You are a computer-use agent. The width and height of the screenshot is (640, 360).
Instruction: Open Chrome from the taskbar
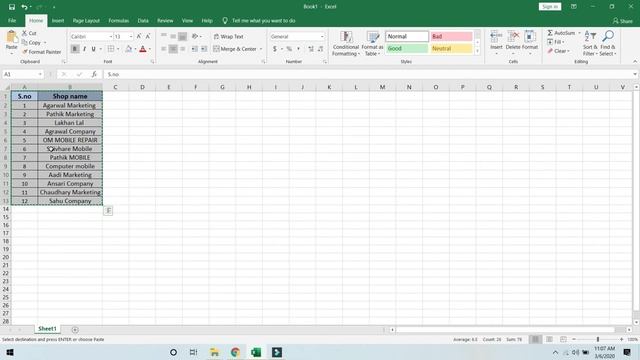235,352
